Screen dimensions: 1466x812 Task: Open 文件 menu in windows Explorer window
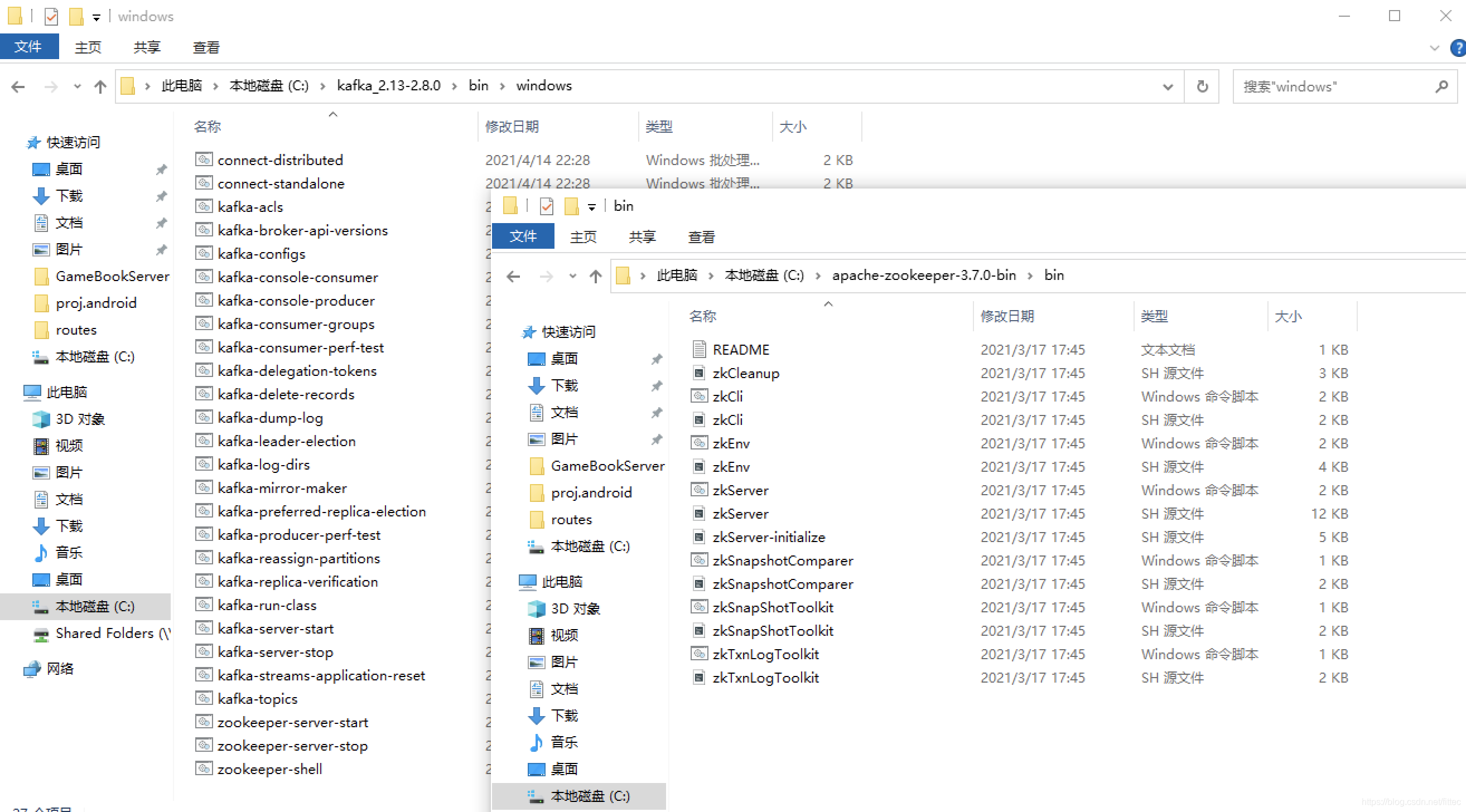[x=29, y=46]
